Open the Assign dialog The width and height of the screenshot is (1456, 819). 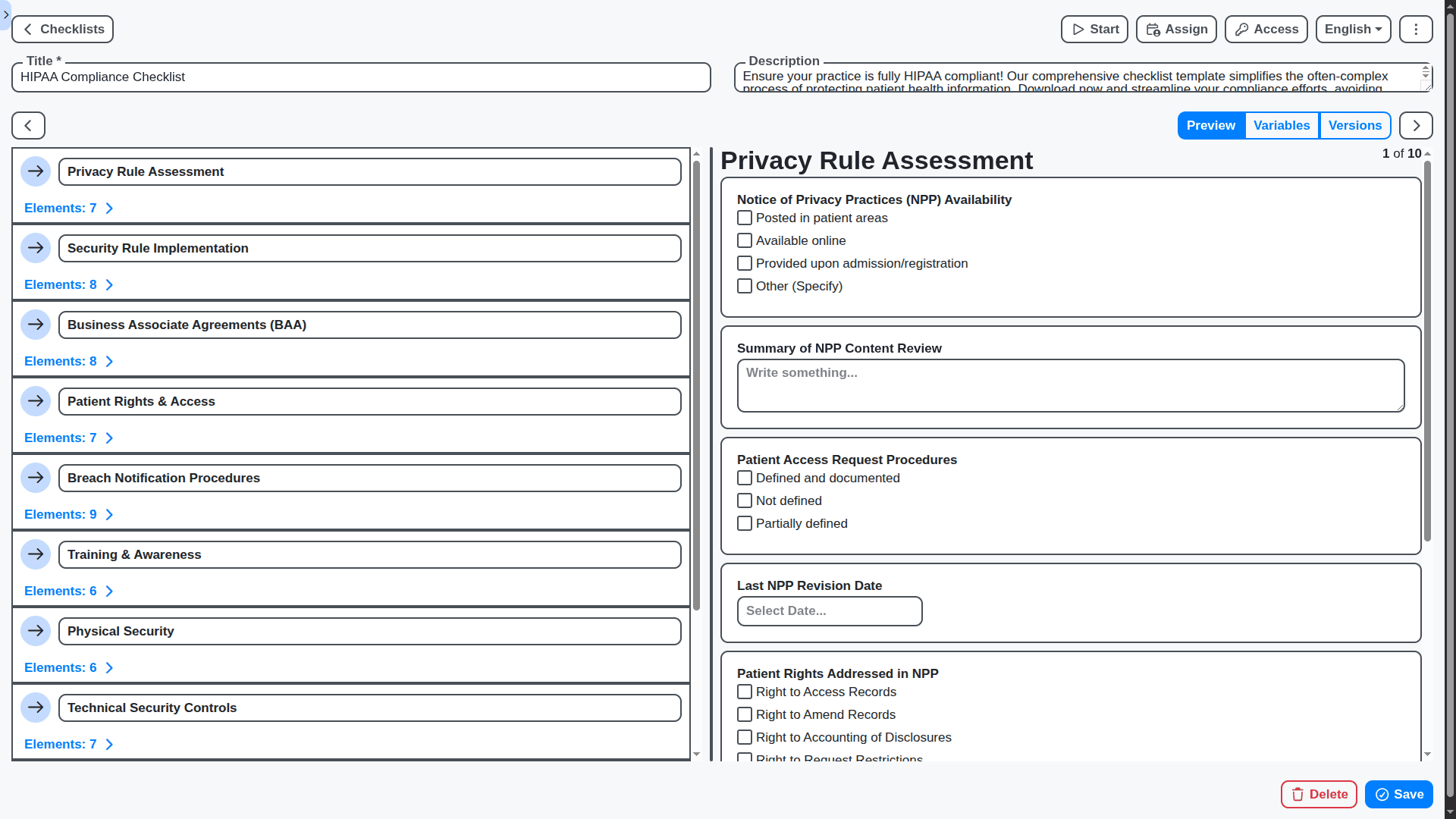tap(1175, 29)
